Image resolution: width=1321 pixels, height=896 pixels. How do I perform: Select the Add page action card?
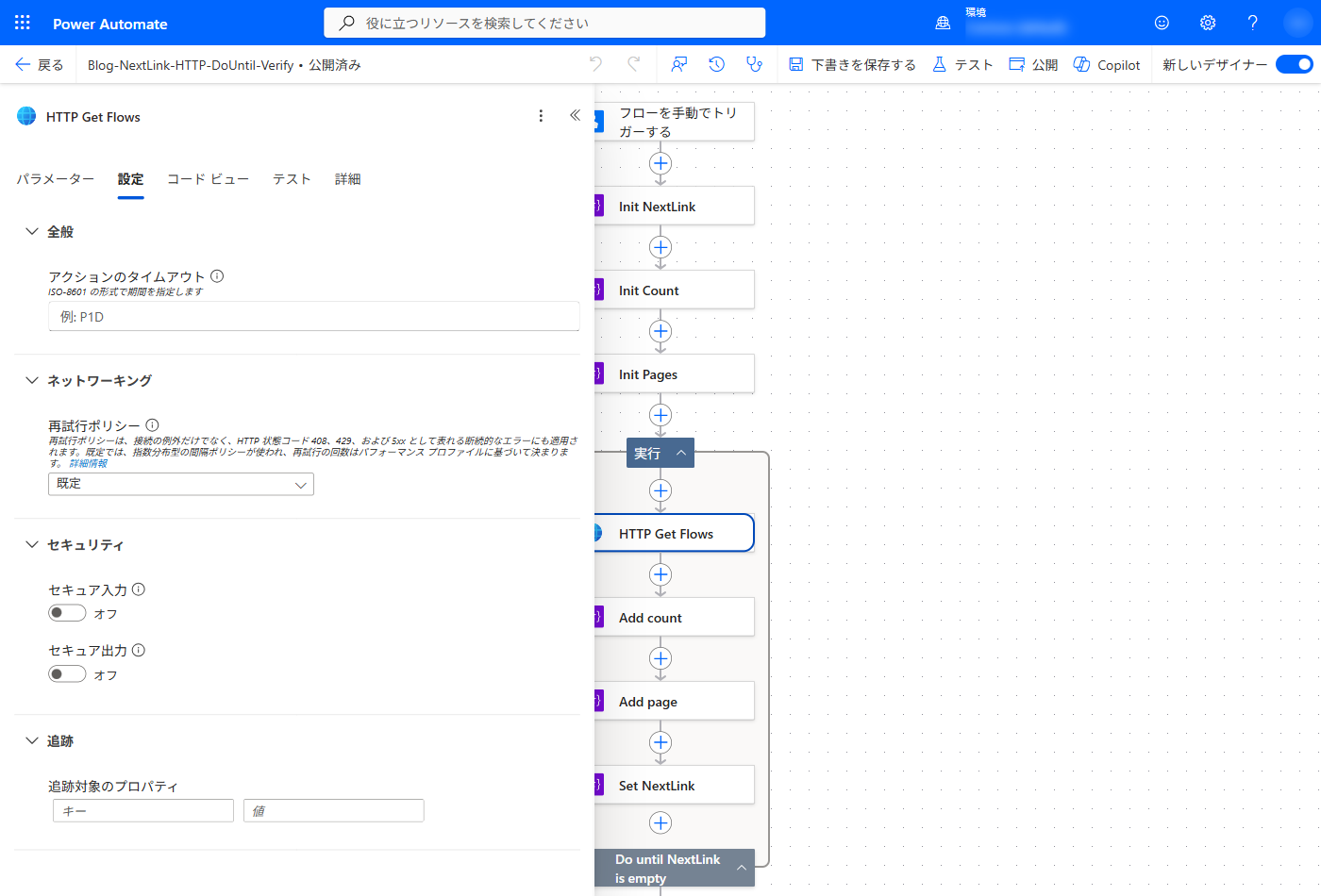click(x=675, y=701)
